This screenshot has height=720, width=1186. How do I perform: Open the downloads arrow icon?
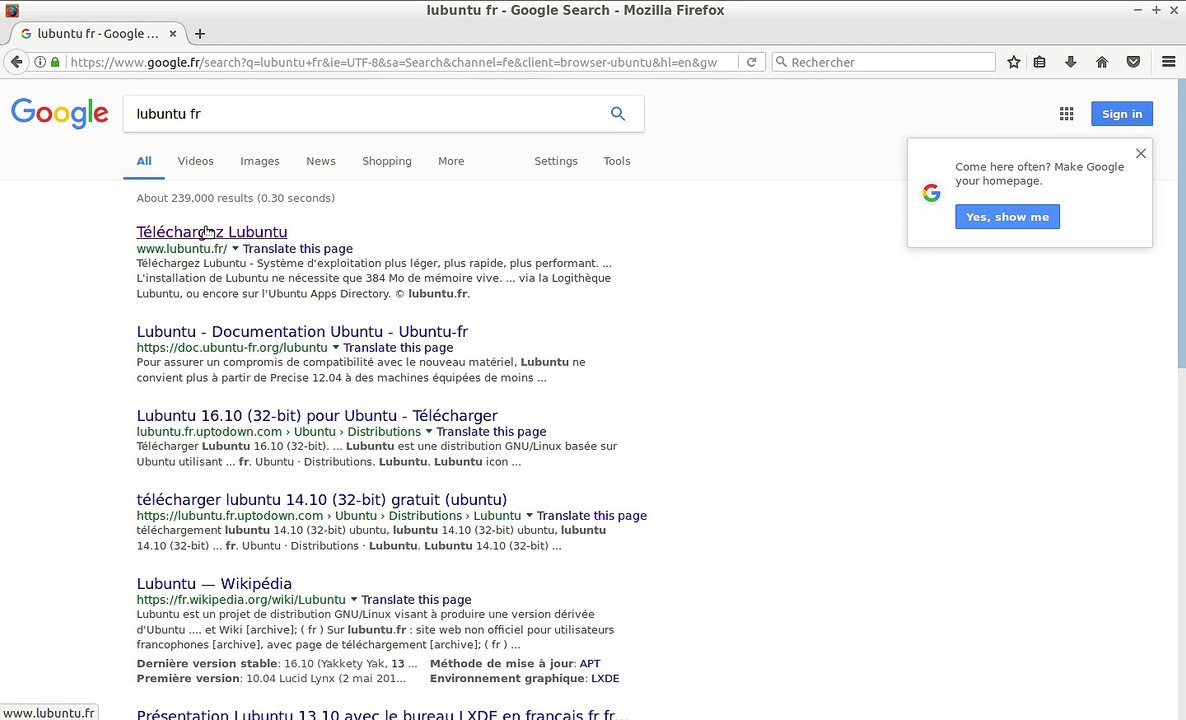coord(1070,62)
